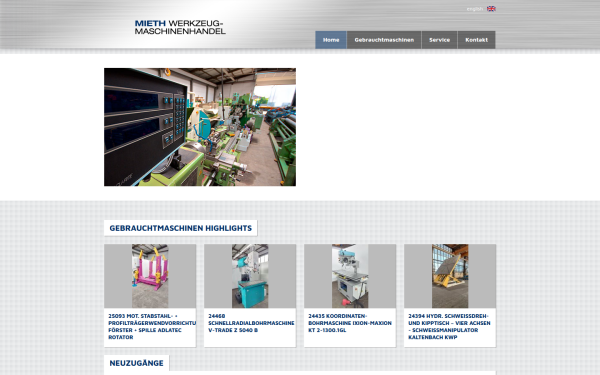Open the Service menu item

coord(439,40)
